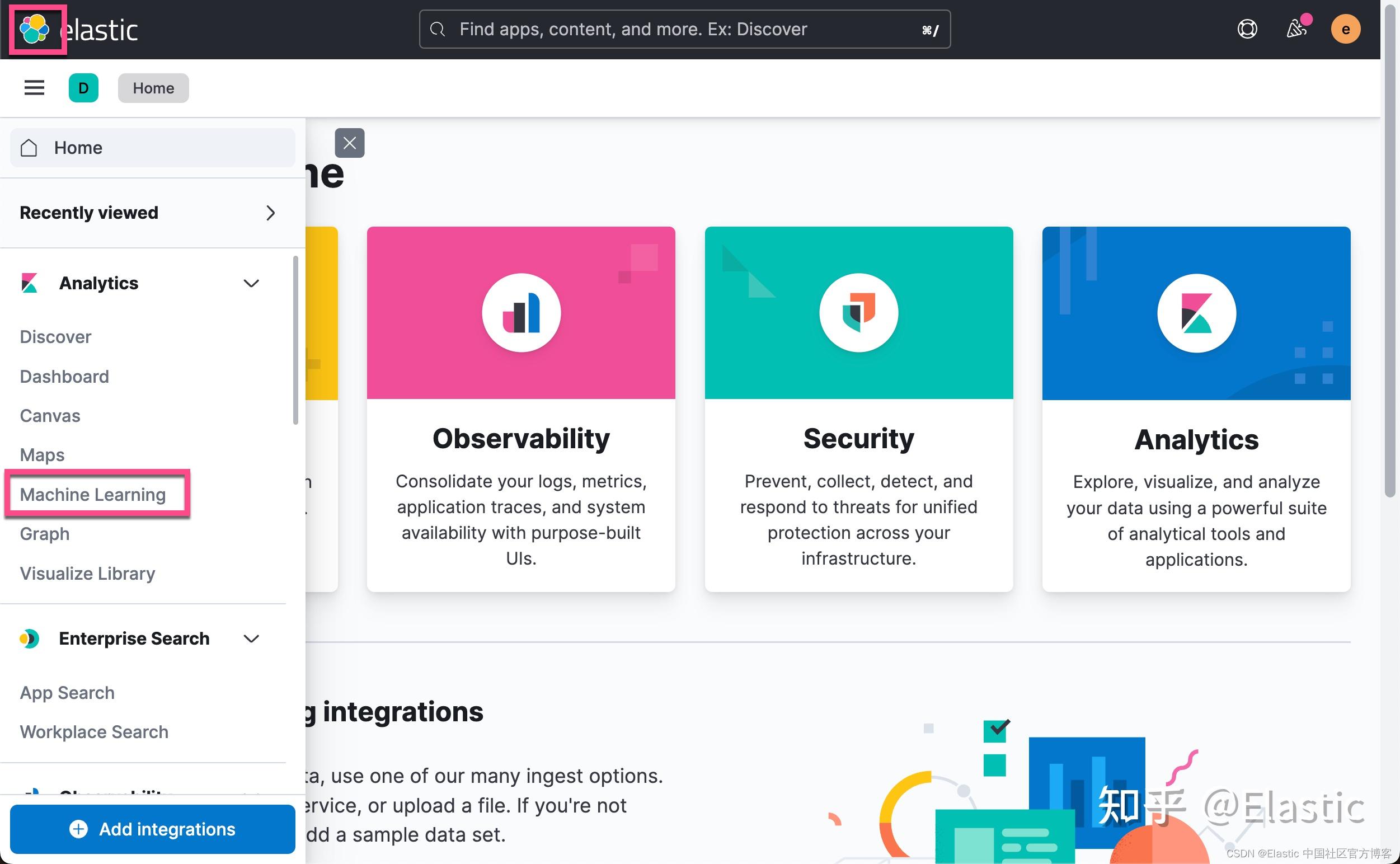Click the notifications bell icon

1296,29
